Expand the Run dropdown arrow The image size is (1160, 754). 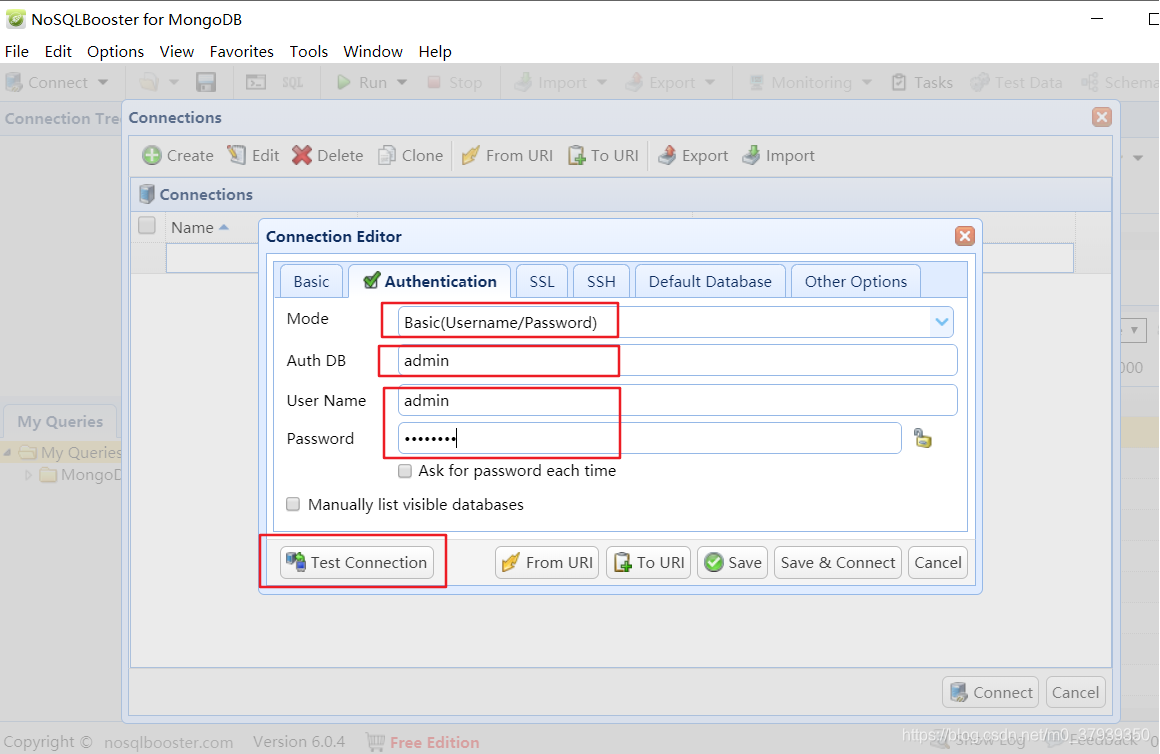tap(402, 82)
